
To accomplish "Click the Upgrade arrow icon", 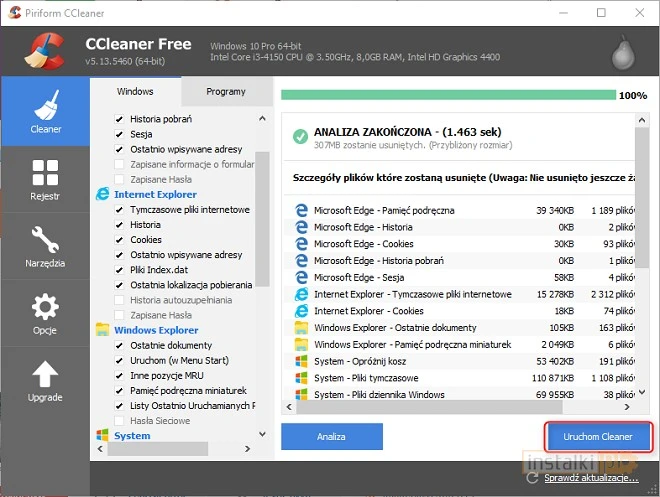I will pyautogui.click(x=45, y=380).
